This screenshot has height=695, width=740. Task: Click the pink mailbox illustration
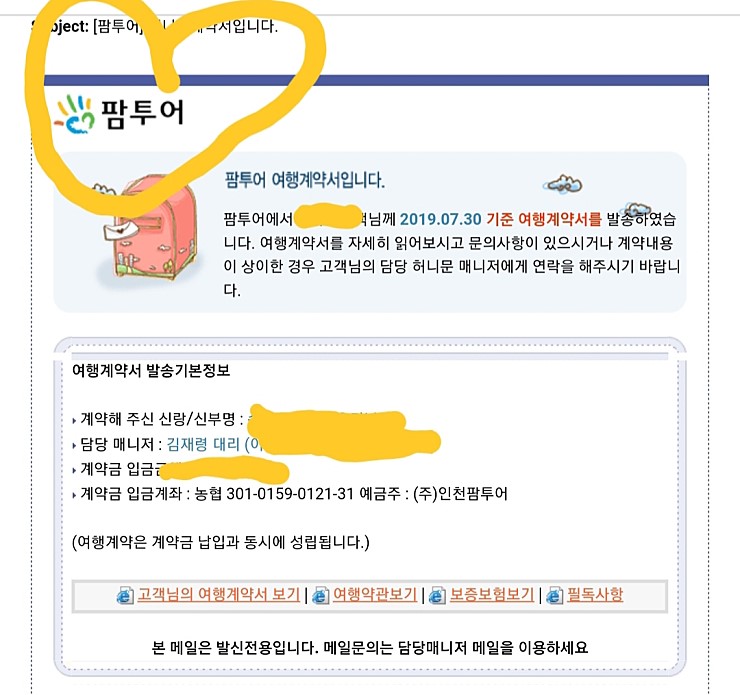tap(151, 228)
